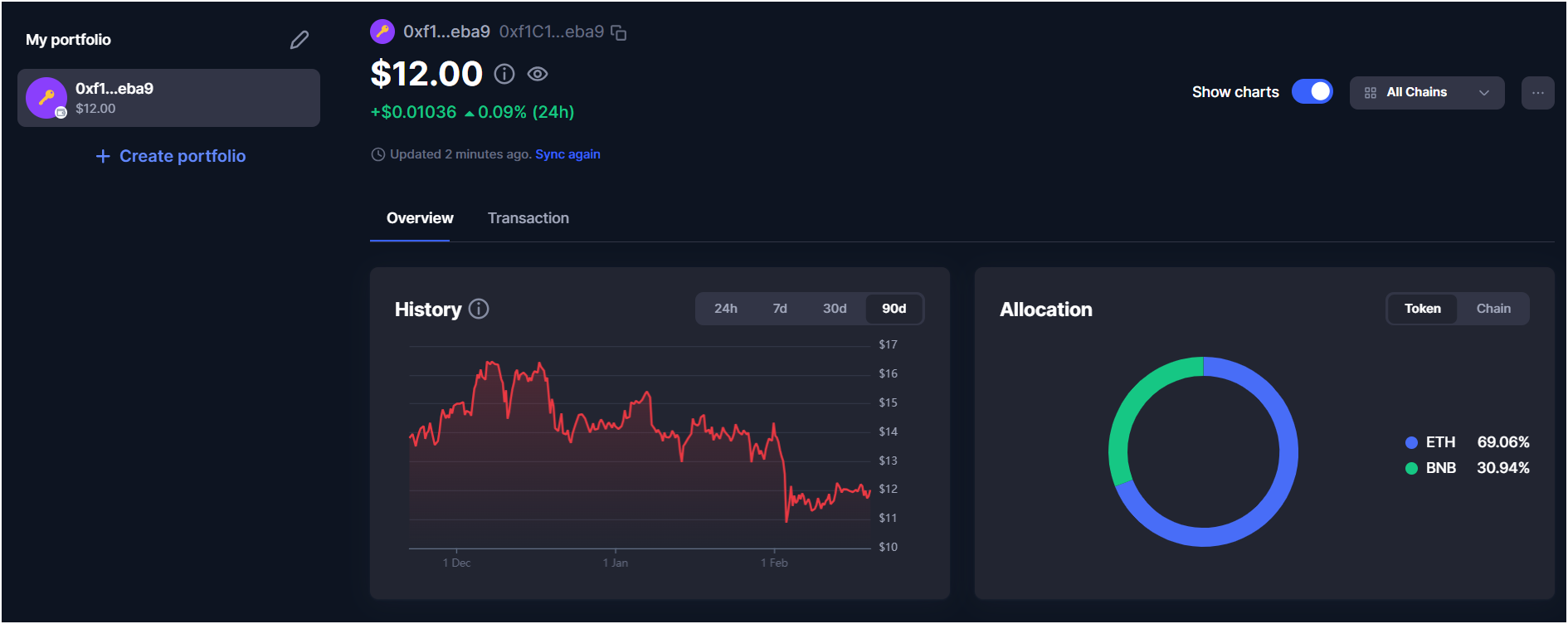Click the wallet avatar beside the address header
The height and width of the screenshot is (624, 1568).
click(x=382, y=31)
